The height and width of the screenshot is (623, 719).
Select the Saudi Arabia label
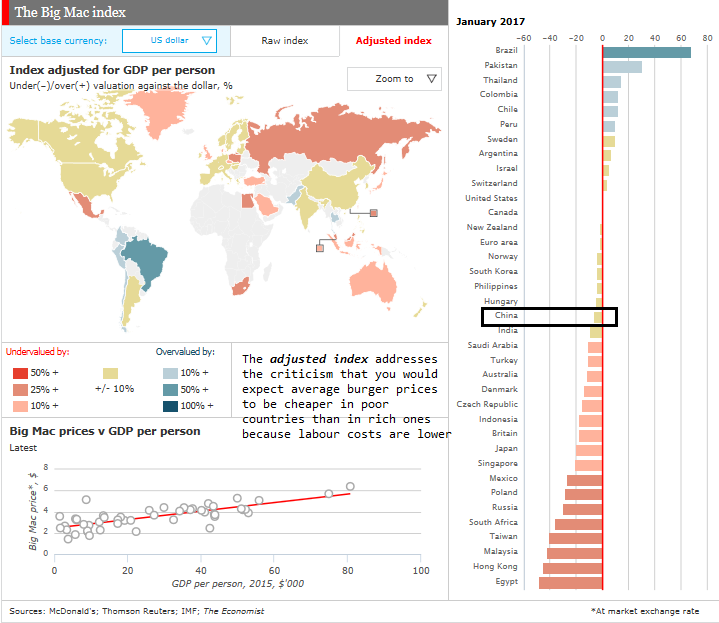(x=492, y=345)
